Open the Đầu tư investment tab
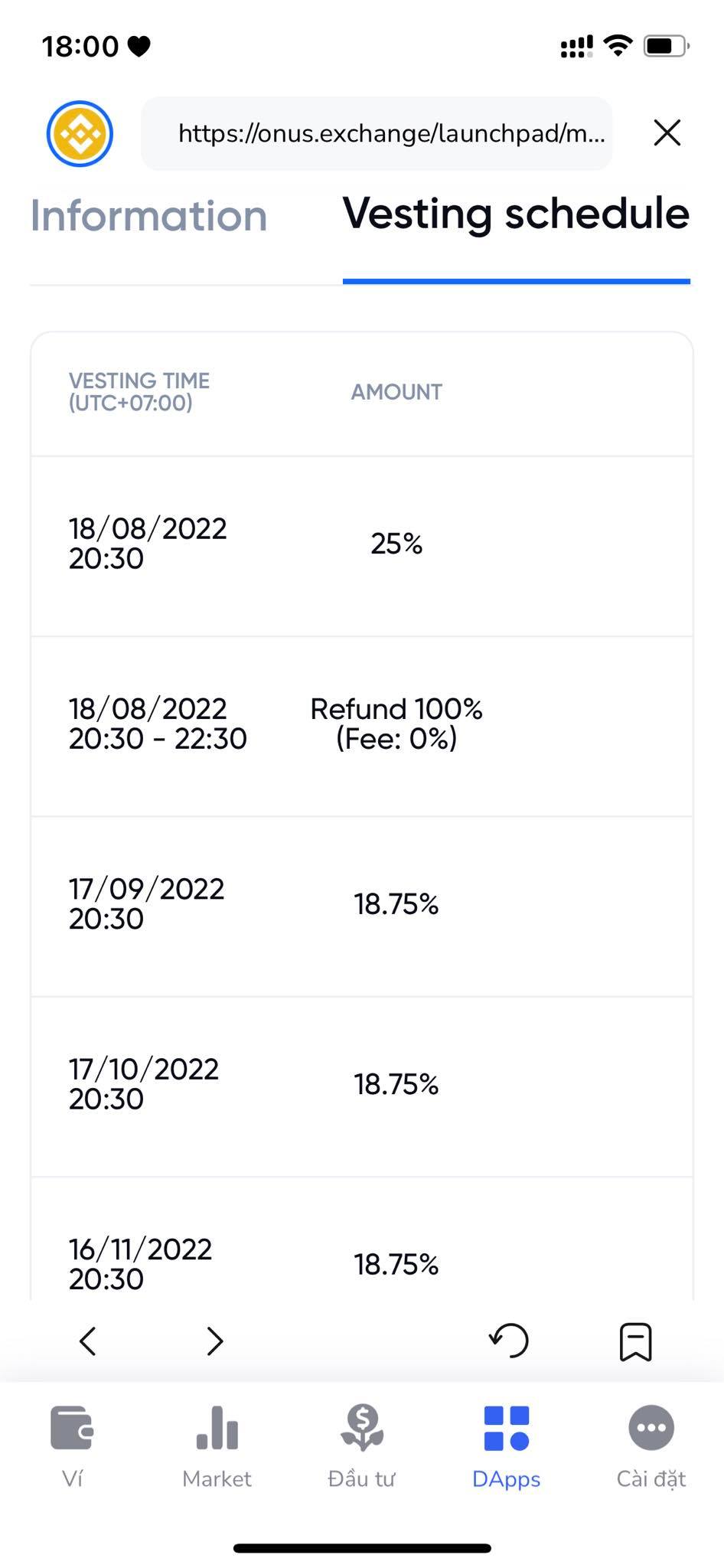The height and width of the screenshot is (1568, 724). click(361, 1445)
